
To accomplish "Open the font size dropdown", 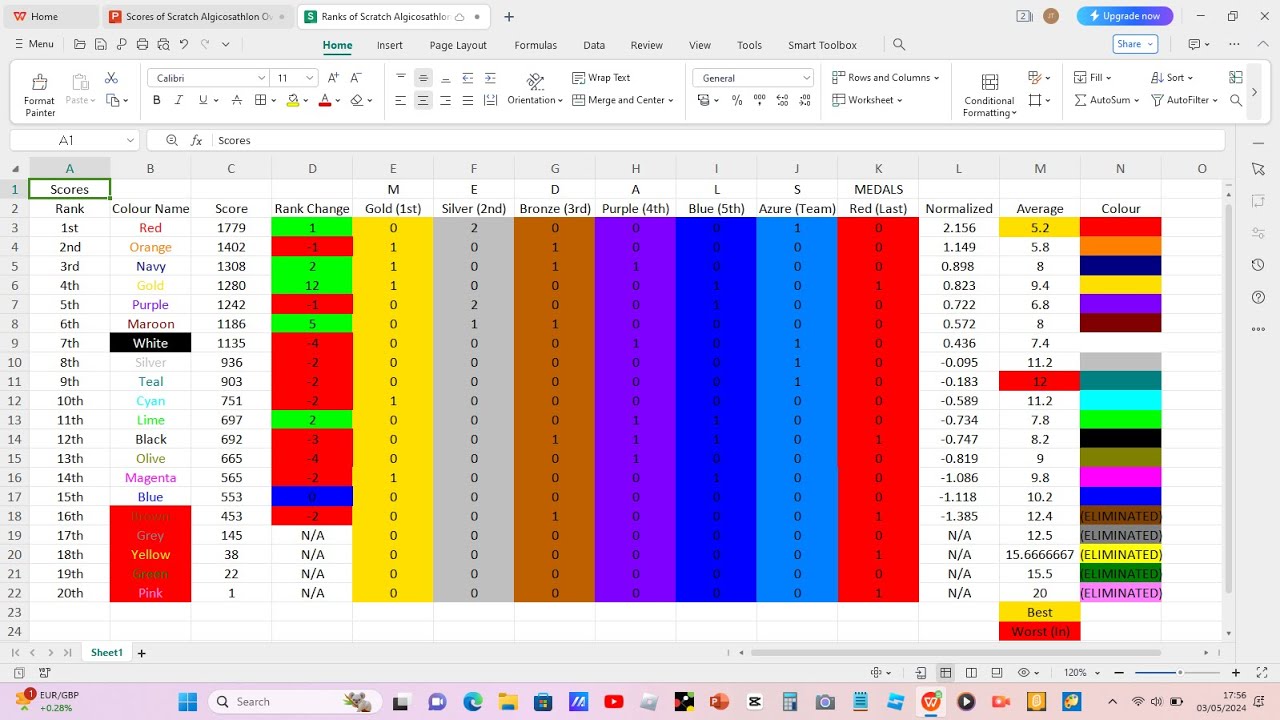I will [x=310, y=78].
